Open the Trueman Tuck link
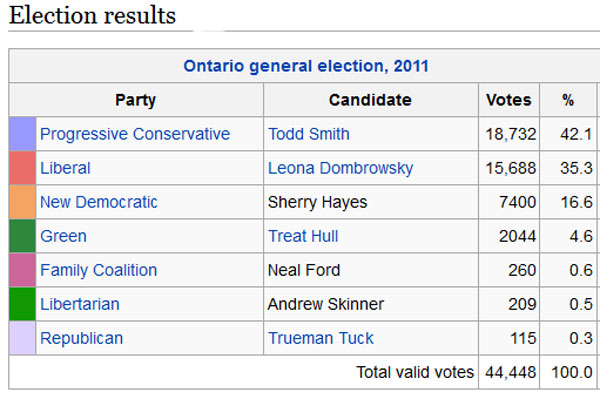The width and height of the screenshot is (600, 399). point(321,338)
